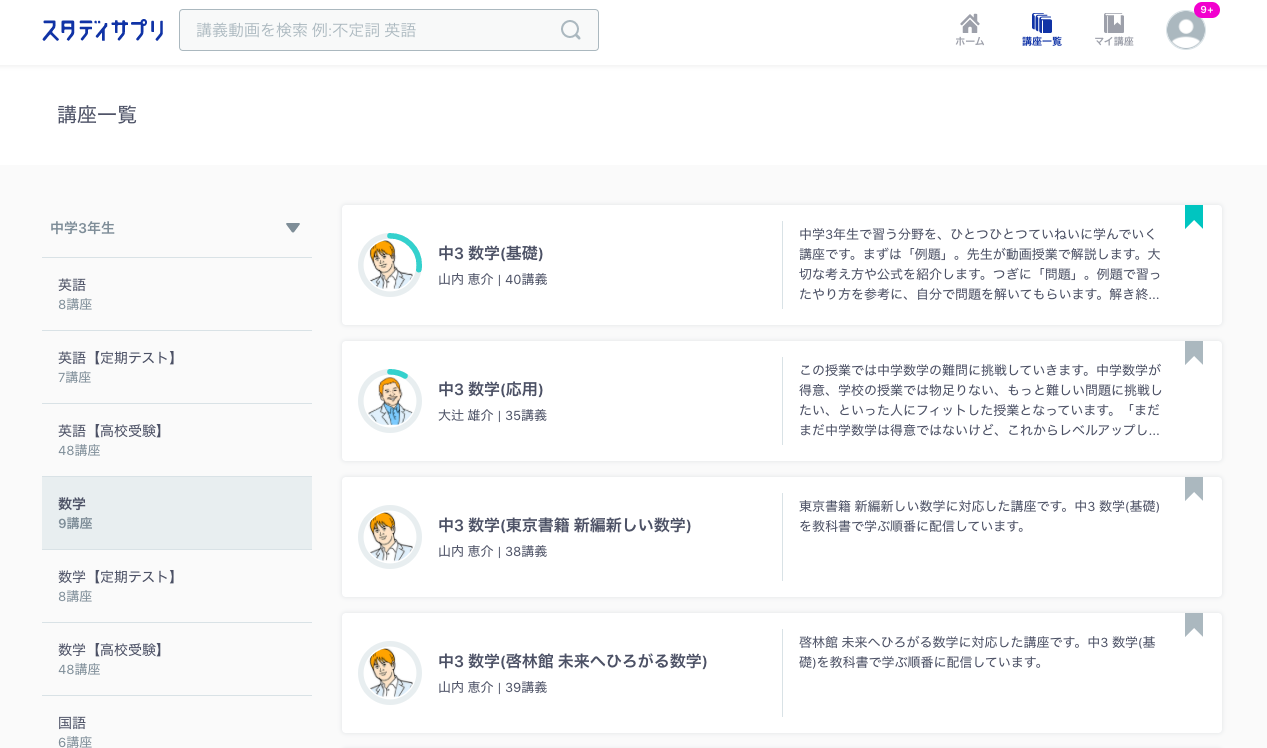Viewport: 1267px width, 748px height.
Task: Bookmark the 中3 数学(応用) course
Action: 1194,352
